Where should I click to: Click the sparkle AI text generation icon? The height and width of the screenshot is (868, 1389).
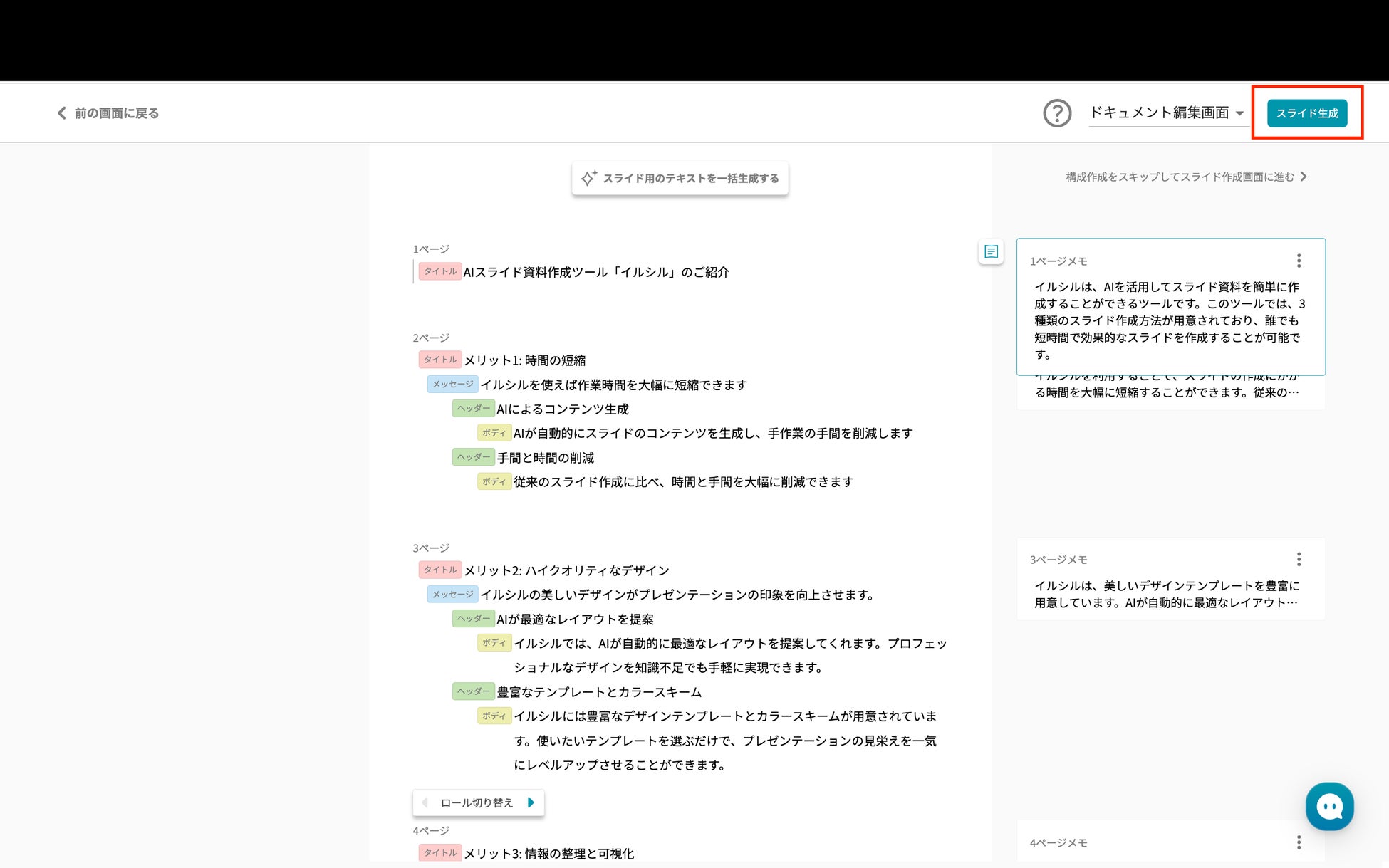[588, 178]
